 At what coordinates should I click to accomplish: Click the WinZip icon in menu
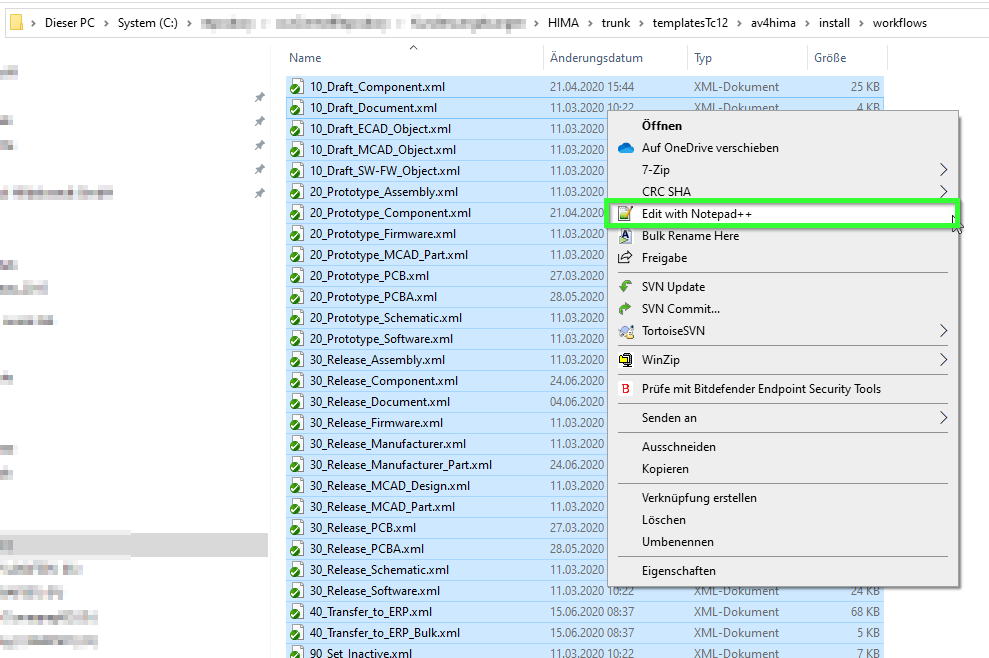pos(626,360)
